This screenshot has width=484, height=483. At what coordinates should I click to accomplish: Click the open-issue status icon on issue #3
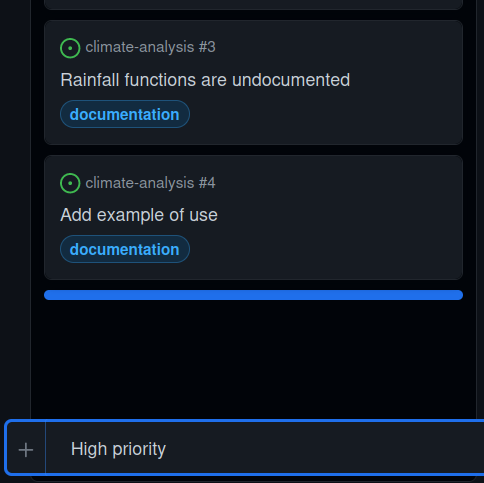[x=70, y=48]
